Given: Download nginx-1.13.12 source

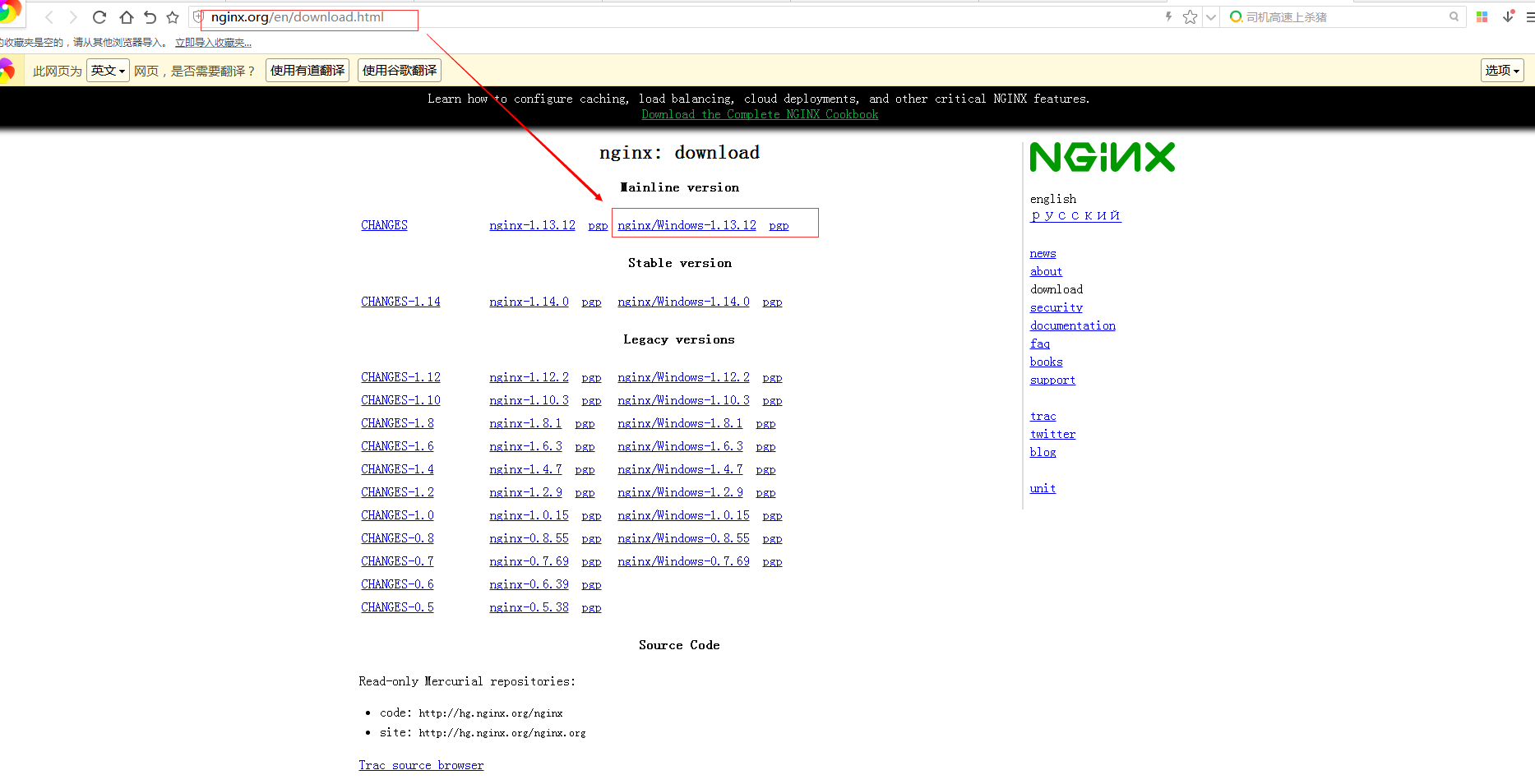Looking at the screenshot, I should tap(532, 225).
